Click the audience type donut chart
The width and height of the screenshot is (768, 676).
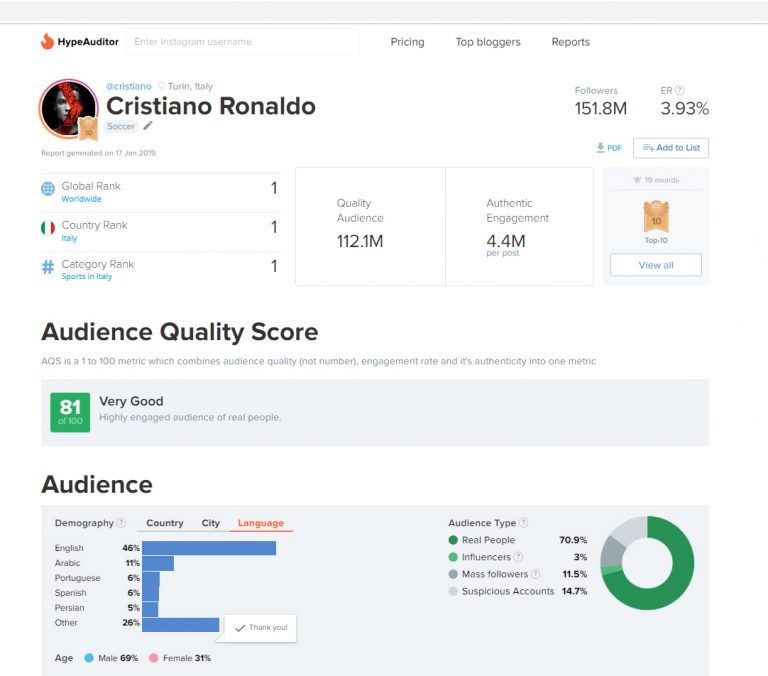pyautogui.click(x=647, y=563)
